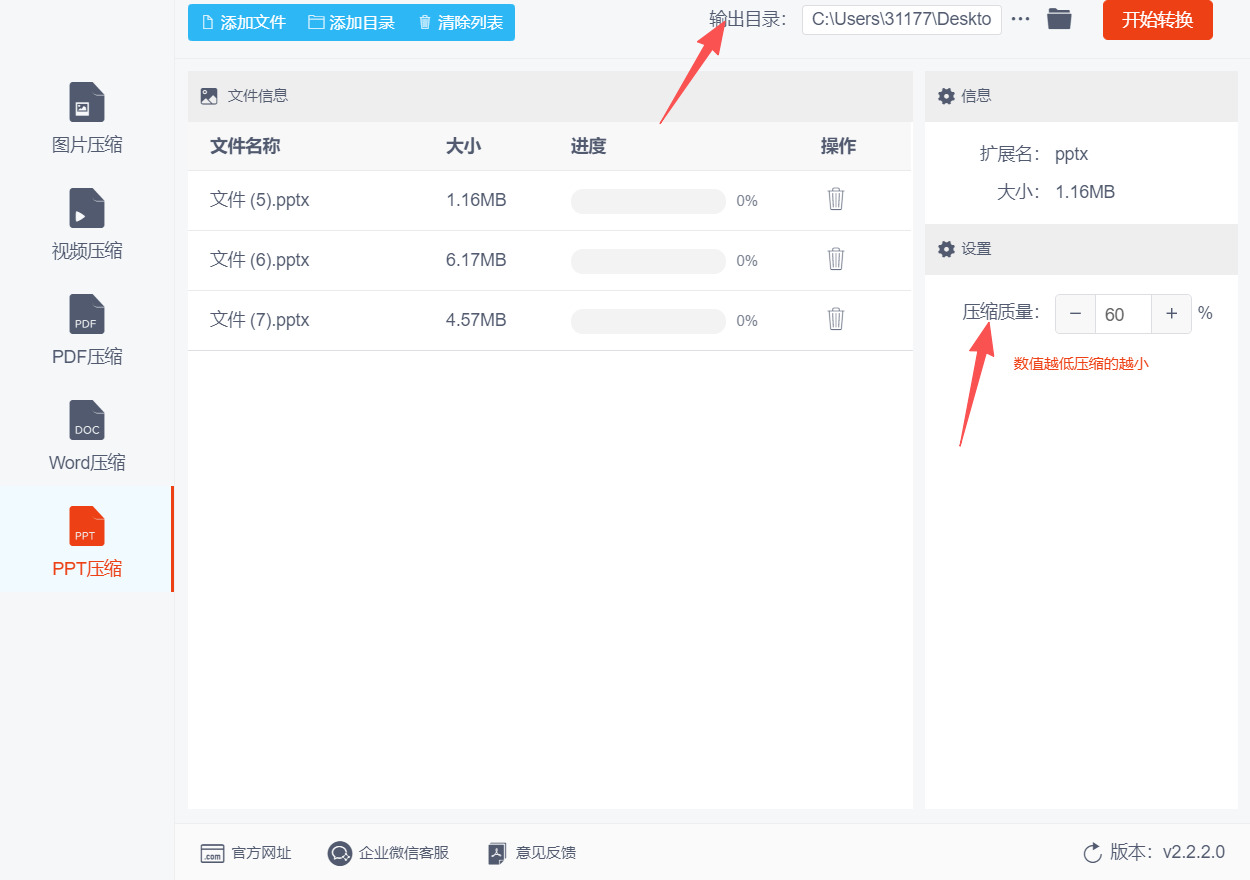Click the compression quality value field
Screen dimensions: 1250x880
[x=1124, y=314]
